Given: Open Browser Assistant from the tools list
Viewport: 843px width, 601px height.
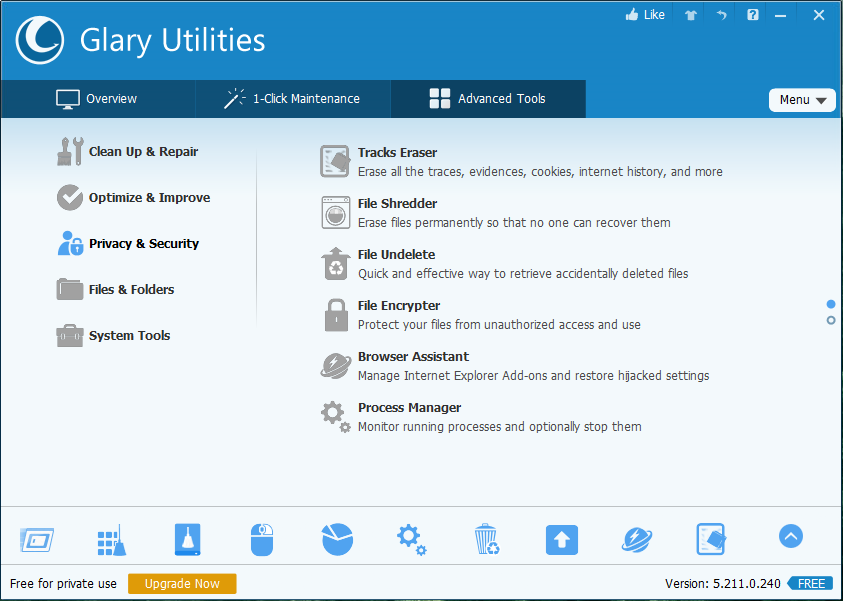Looking at the screenshot, I should [x=413, y=357].
